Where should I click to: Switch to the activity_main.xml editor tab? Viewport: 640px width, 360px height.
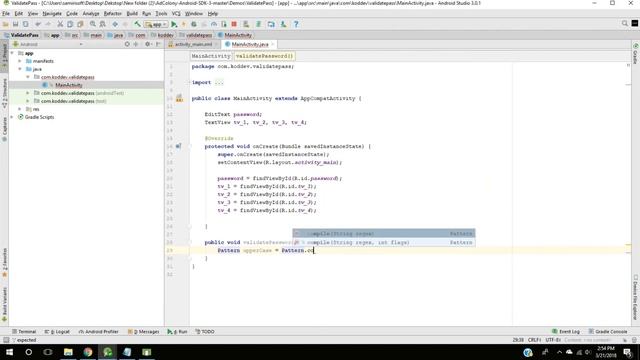point(193,44)
